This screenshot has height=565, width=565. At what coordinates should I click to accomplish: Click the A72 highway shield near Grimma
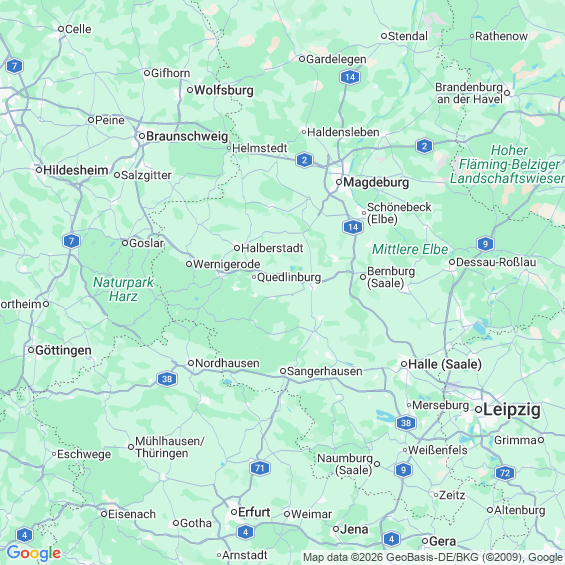click(505, 473)
